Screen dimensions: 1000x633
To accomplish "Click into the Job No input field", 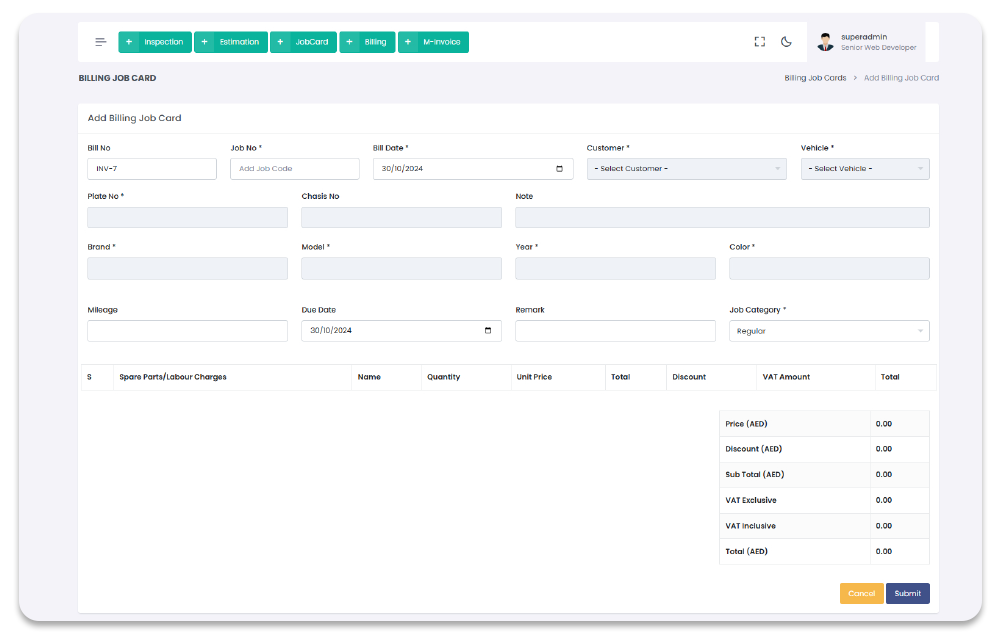I will pos(294,169).
